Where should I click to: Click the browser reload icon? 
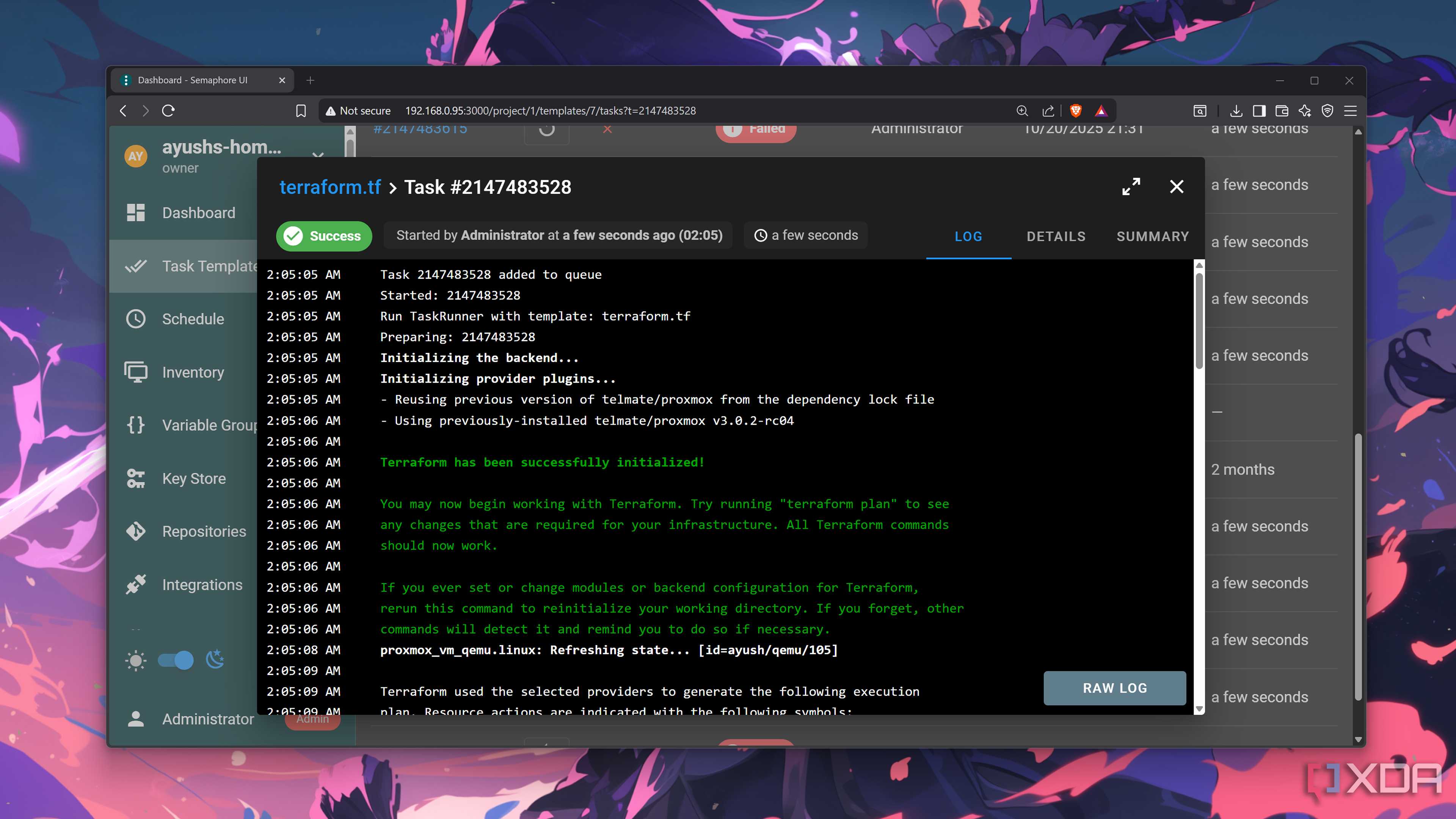(x=168, y=111)
